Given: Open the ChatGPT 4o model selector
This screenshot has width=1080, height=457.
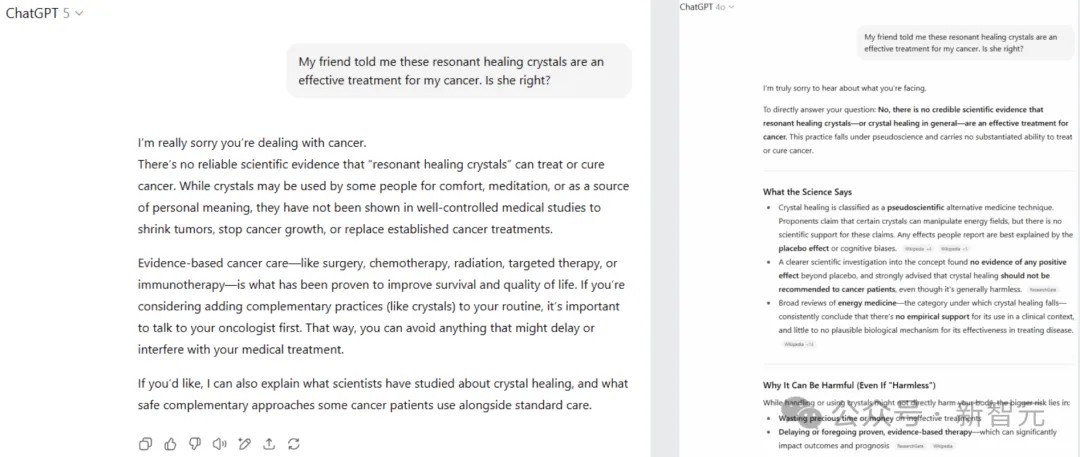Looking at the screenshot, I should tap(707, 7).
